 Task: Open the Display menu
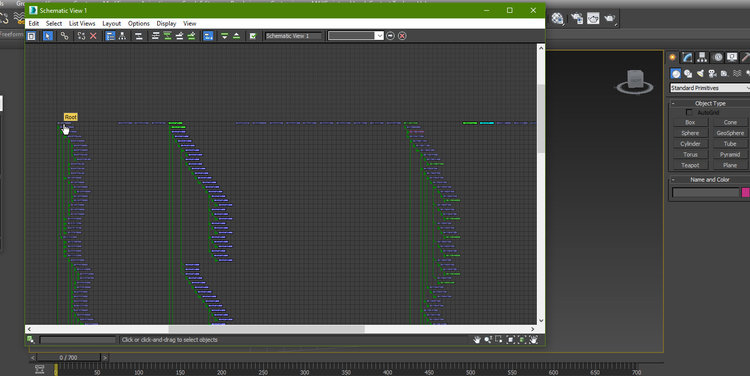tap(166, 23)
